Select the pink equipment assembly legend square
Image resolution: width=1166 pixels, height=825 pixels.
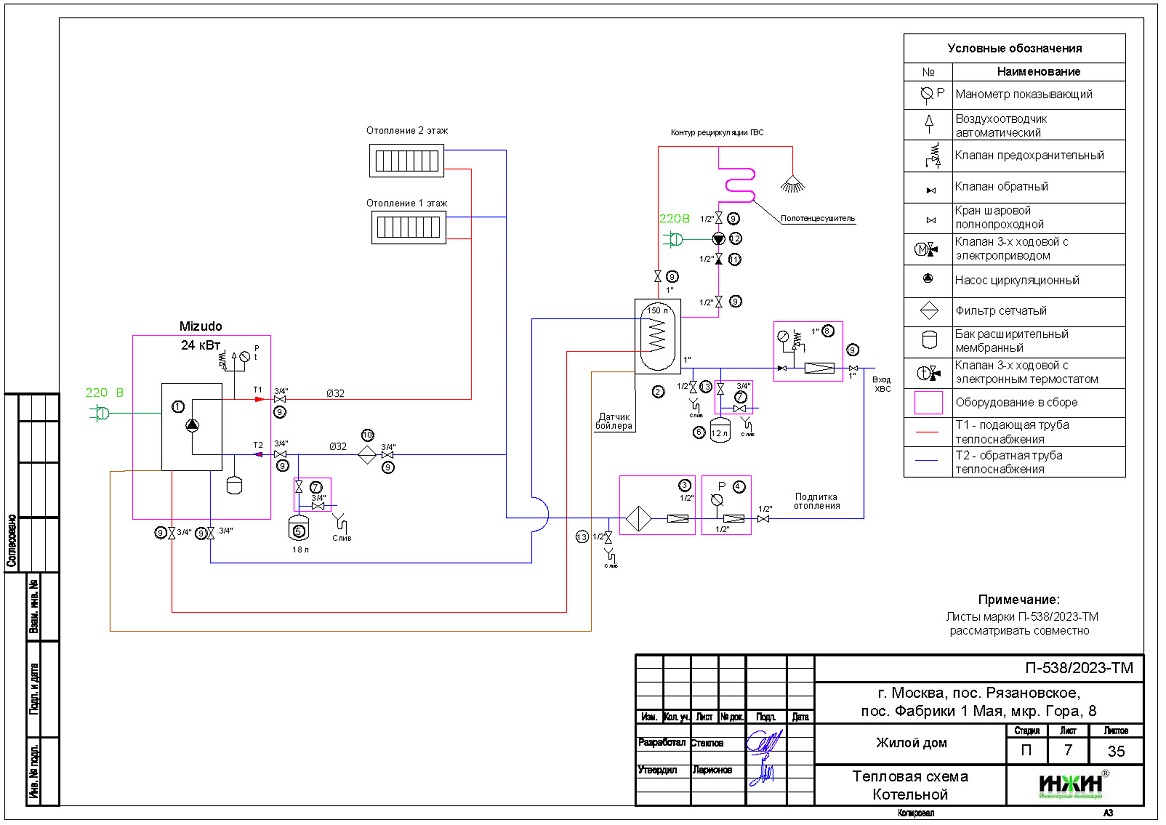[928, 402]
